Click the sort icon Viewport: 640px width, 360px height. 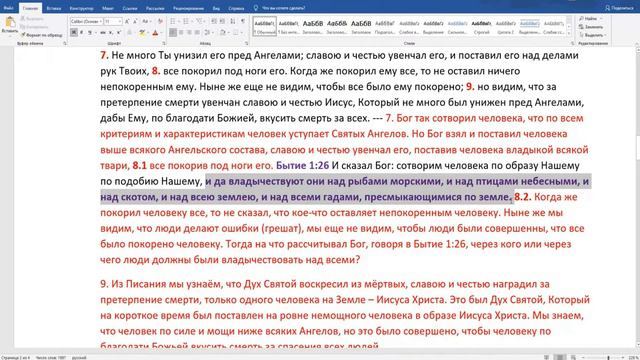click(233, 21)
